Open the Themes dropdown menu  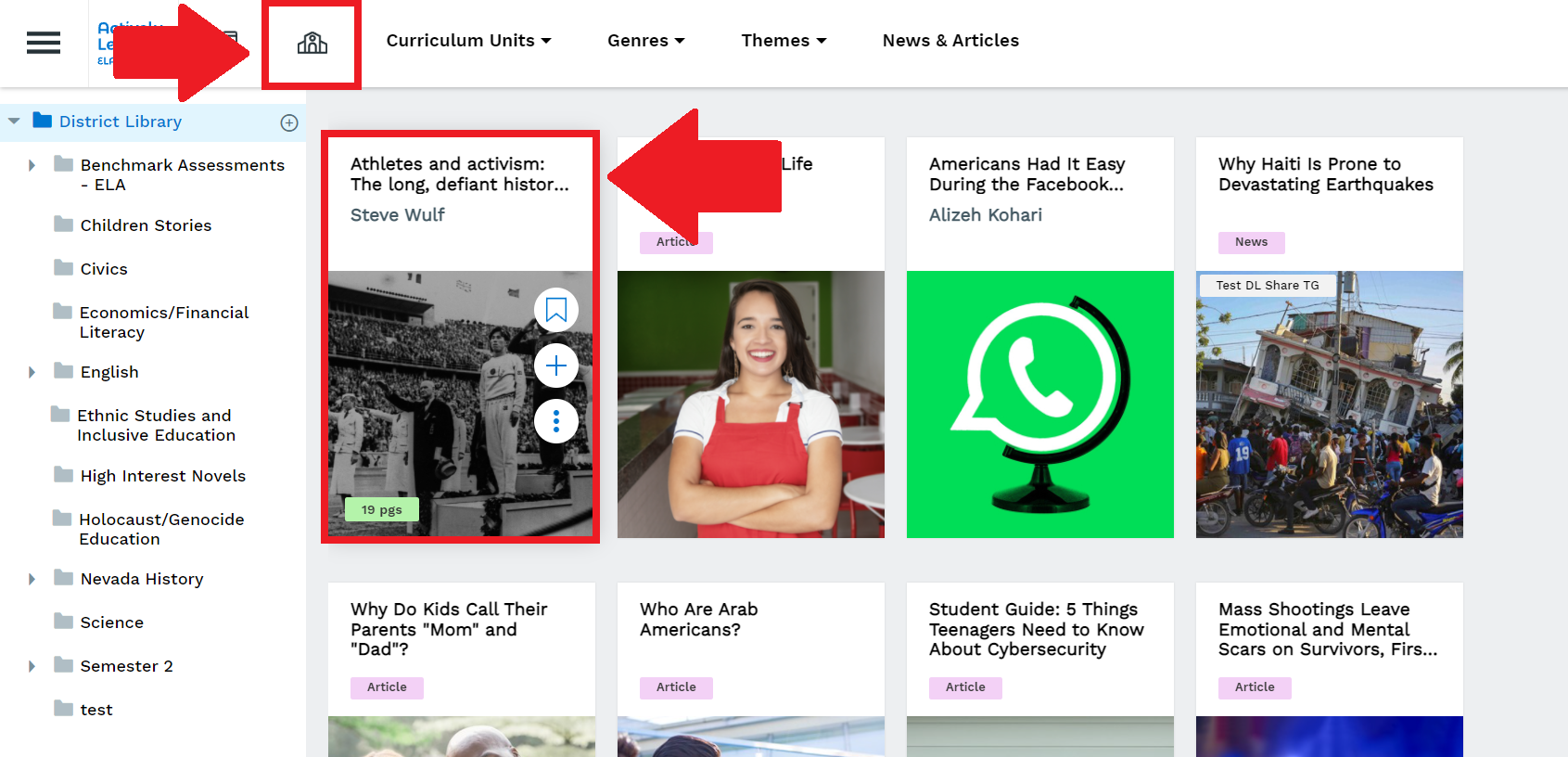coord(784,41)
